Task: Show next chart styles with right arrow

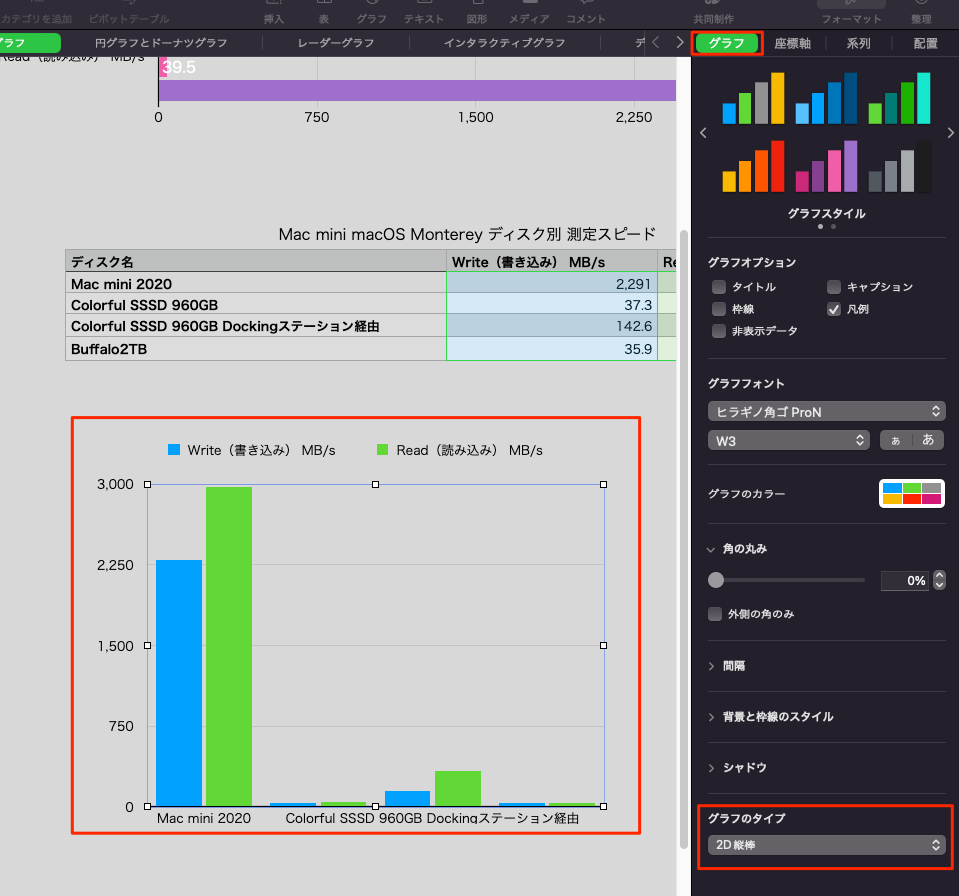Action: (950, 133)
